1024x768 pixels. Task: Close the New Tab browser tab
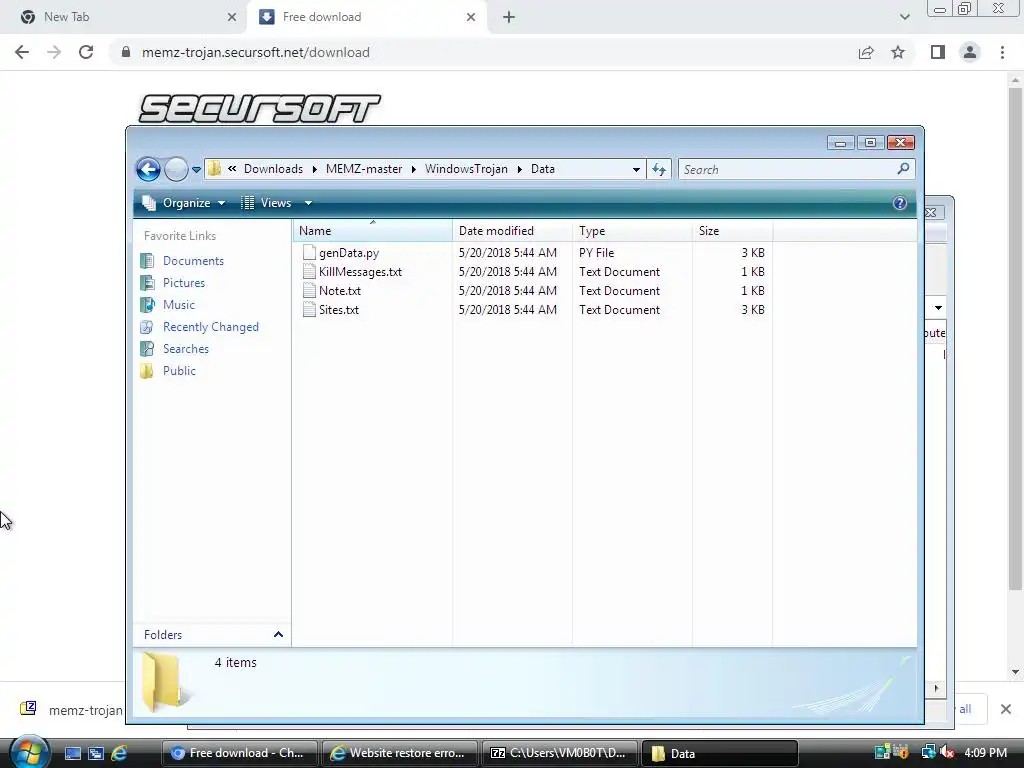pos(232,18)
